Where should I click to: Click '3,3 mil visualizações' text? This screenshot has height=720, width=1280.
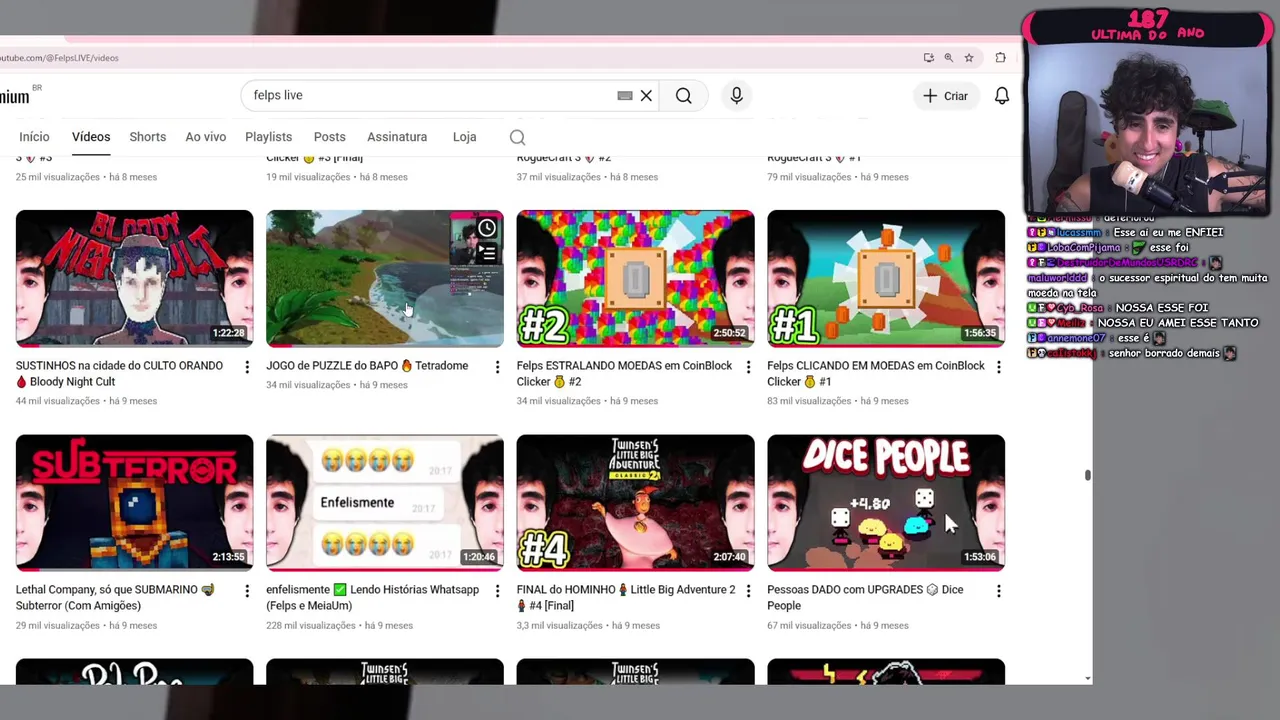560,626
